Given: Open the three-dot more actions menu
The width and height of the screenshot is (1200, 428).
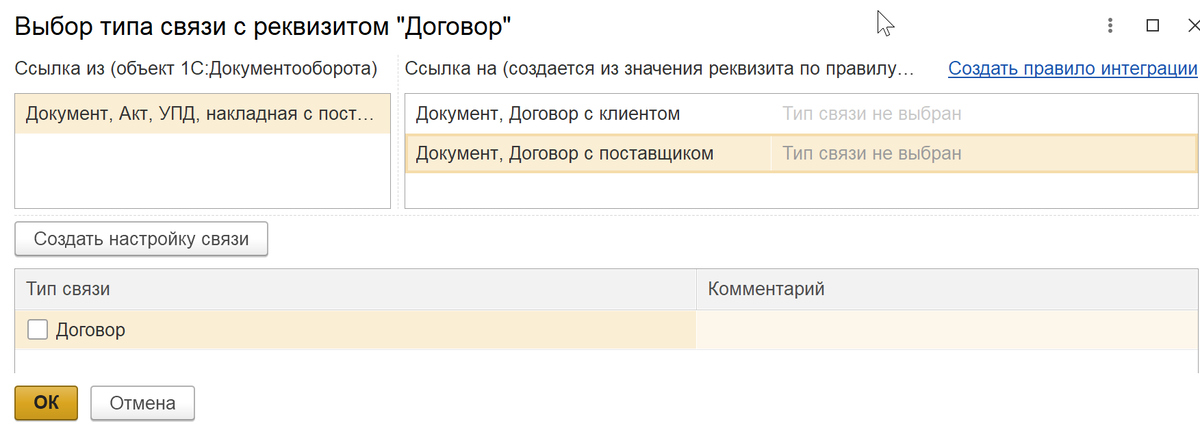Looking at the screenshot, I should [1111, 25].
